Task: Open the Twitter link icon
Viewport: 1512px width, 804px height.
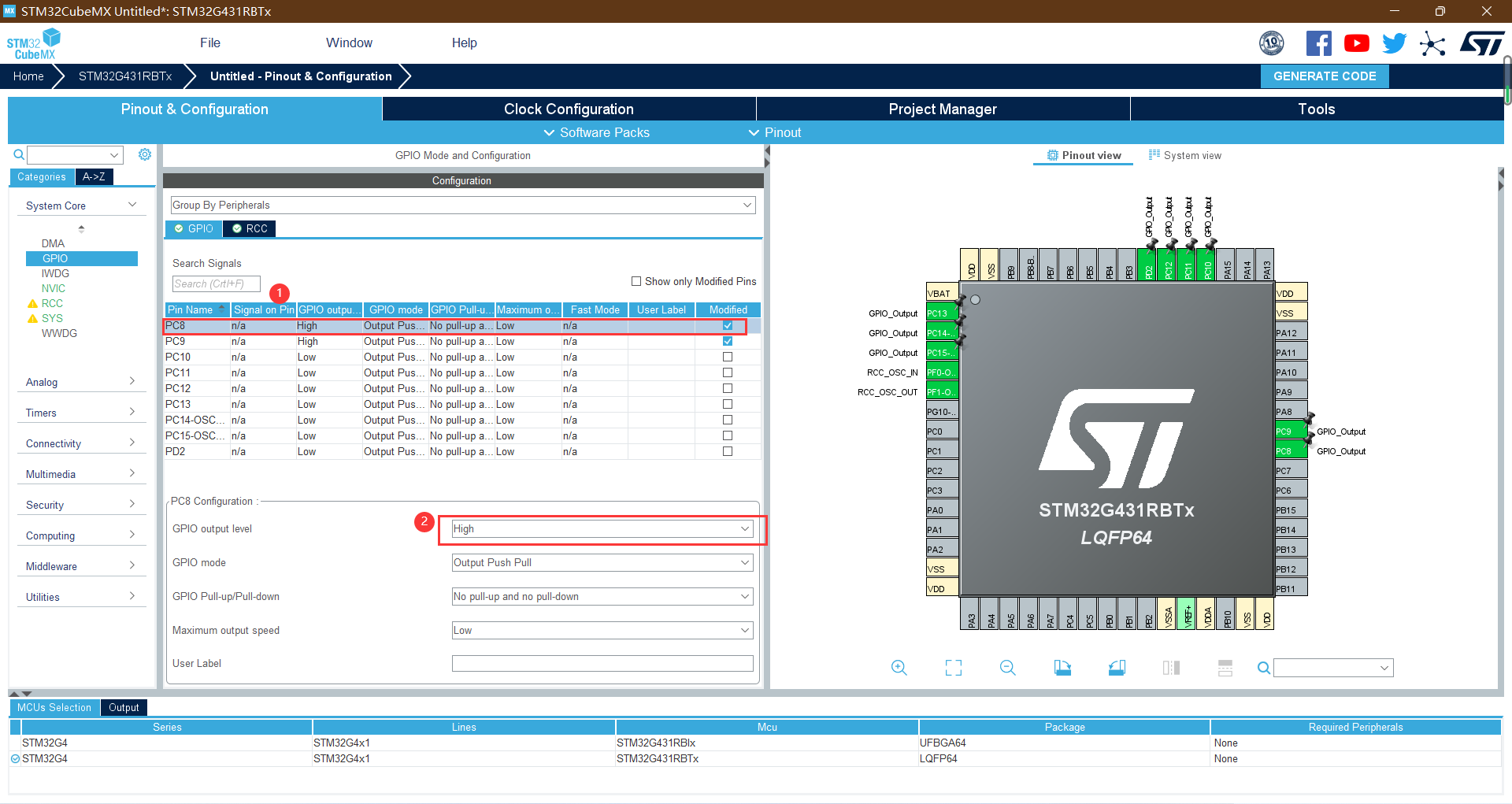Action: pyautogui.click(x=1394, y=43)
